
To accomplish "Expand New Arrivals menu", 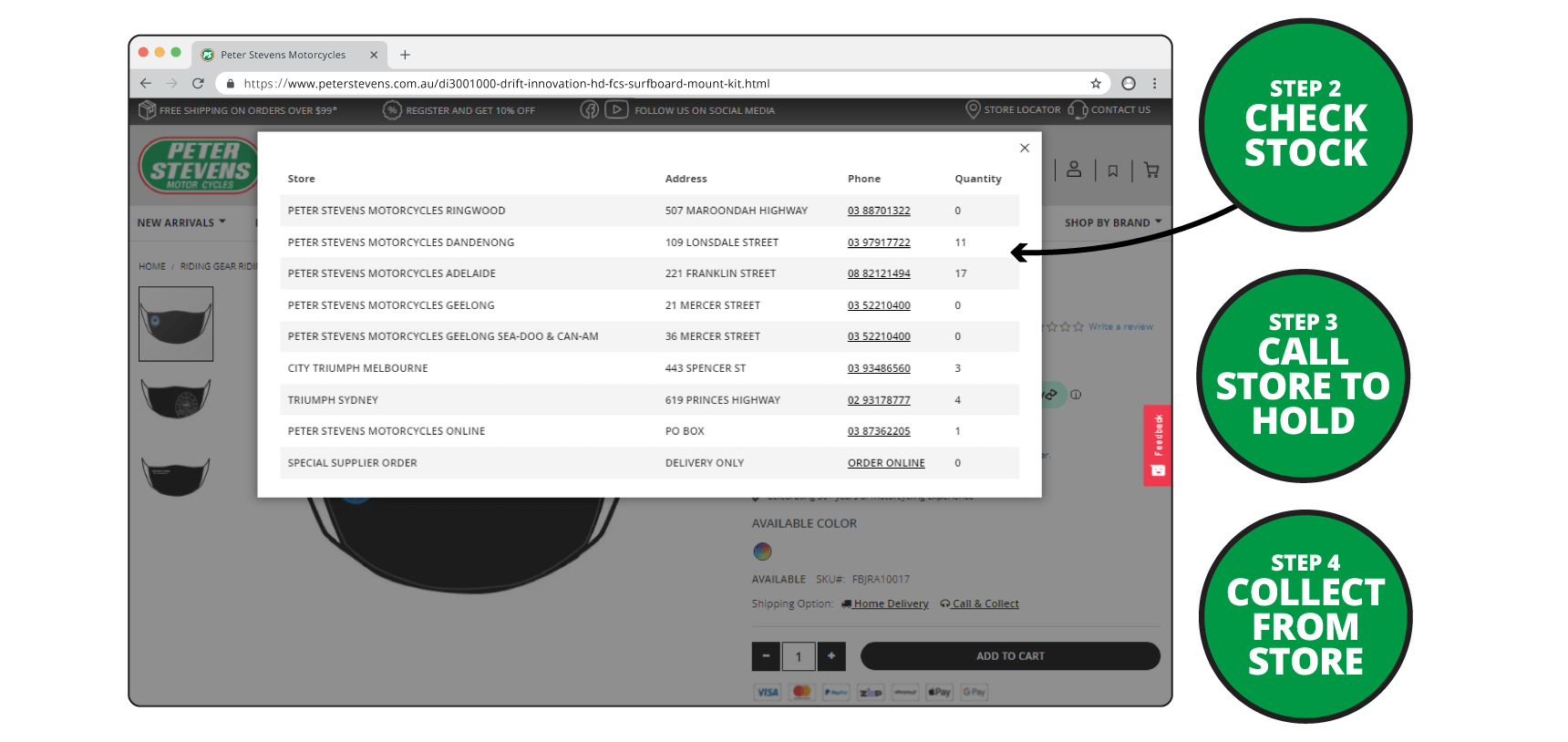I will pyautogui.click(x=181, y=222).
